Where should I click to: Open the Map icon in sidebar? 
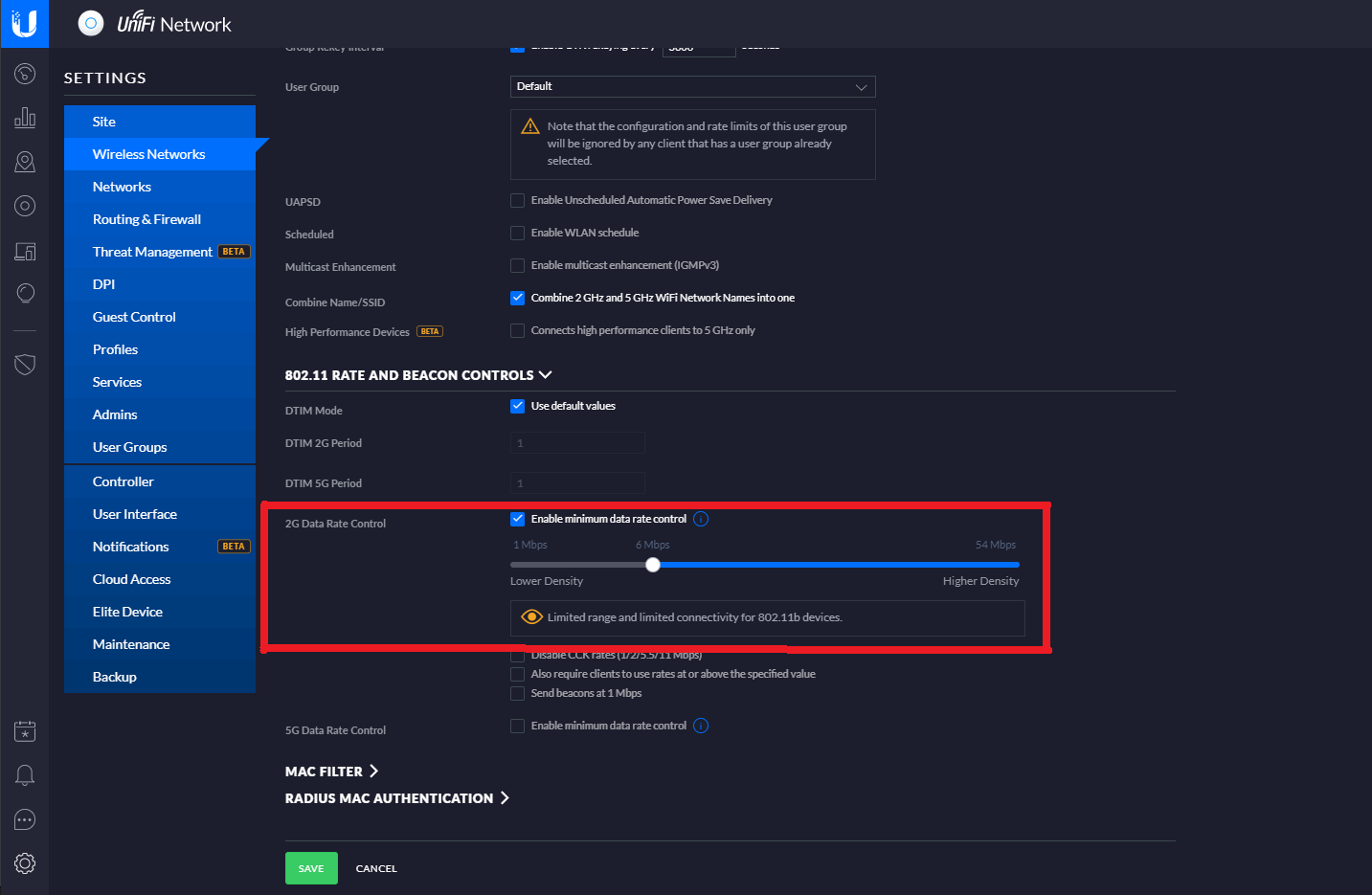[25, 162]
